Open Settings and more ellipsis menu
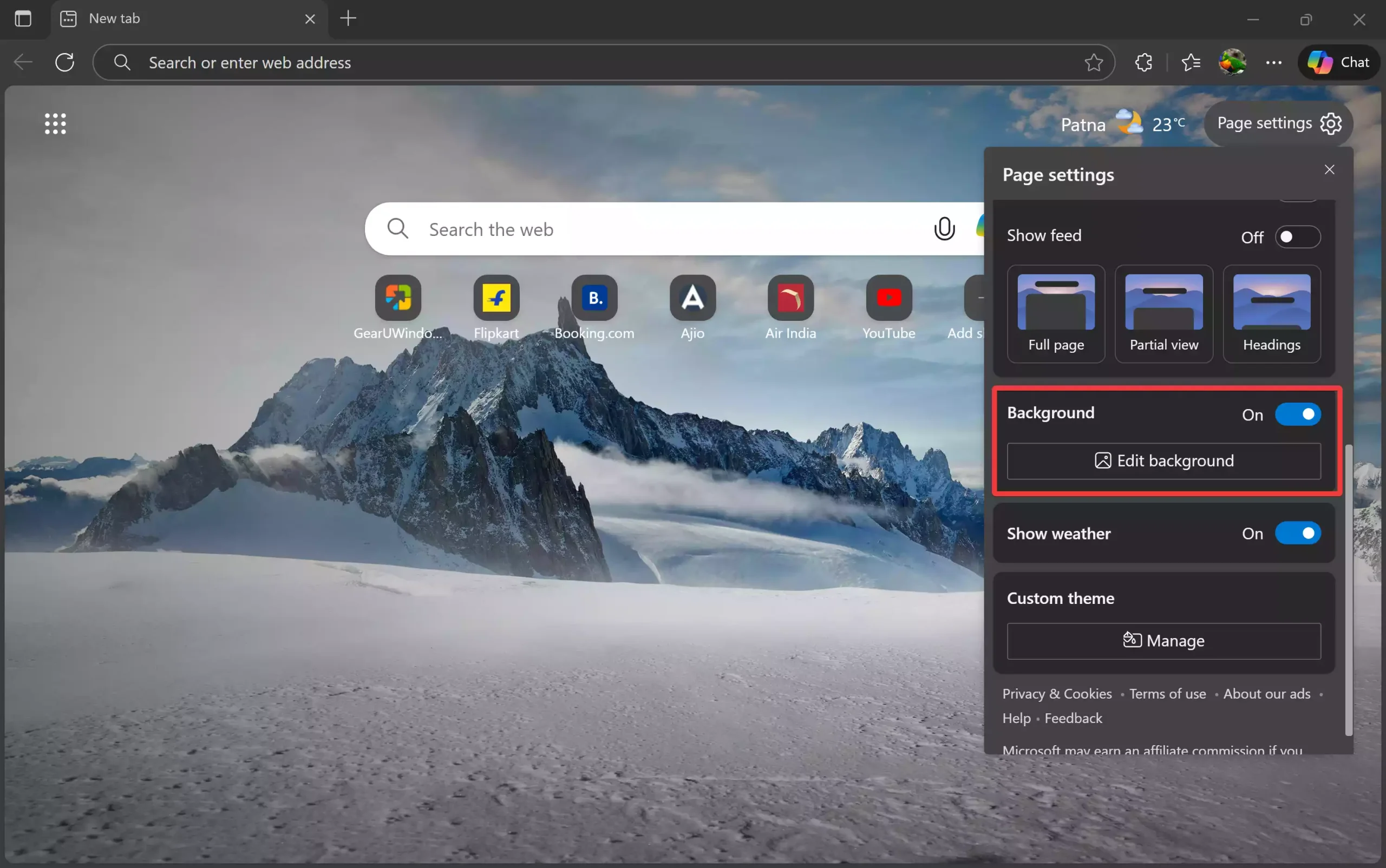Screen dimensions: 1386x868 click(x=1273, y=62)
